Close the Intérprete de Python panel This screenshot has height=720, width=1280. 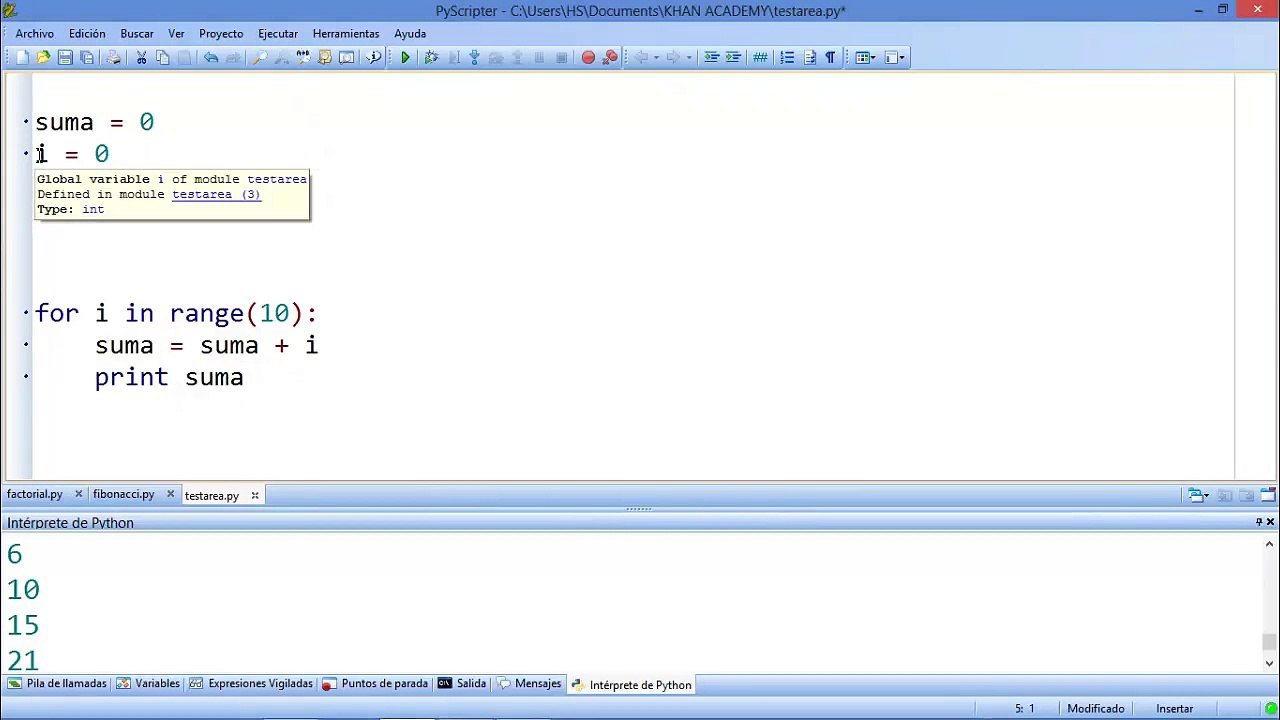(1271, 522)
